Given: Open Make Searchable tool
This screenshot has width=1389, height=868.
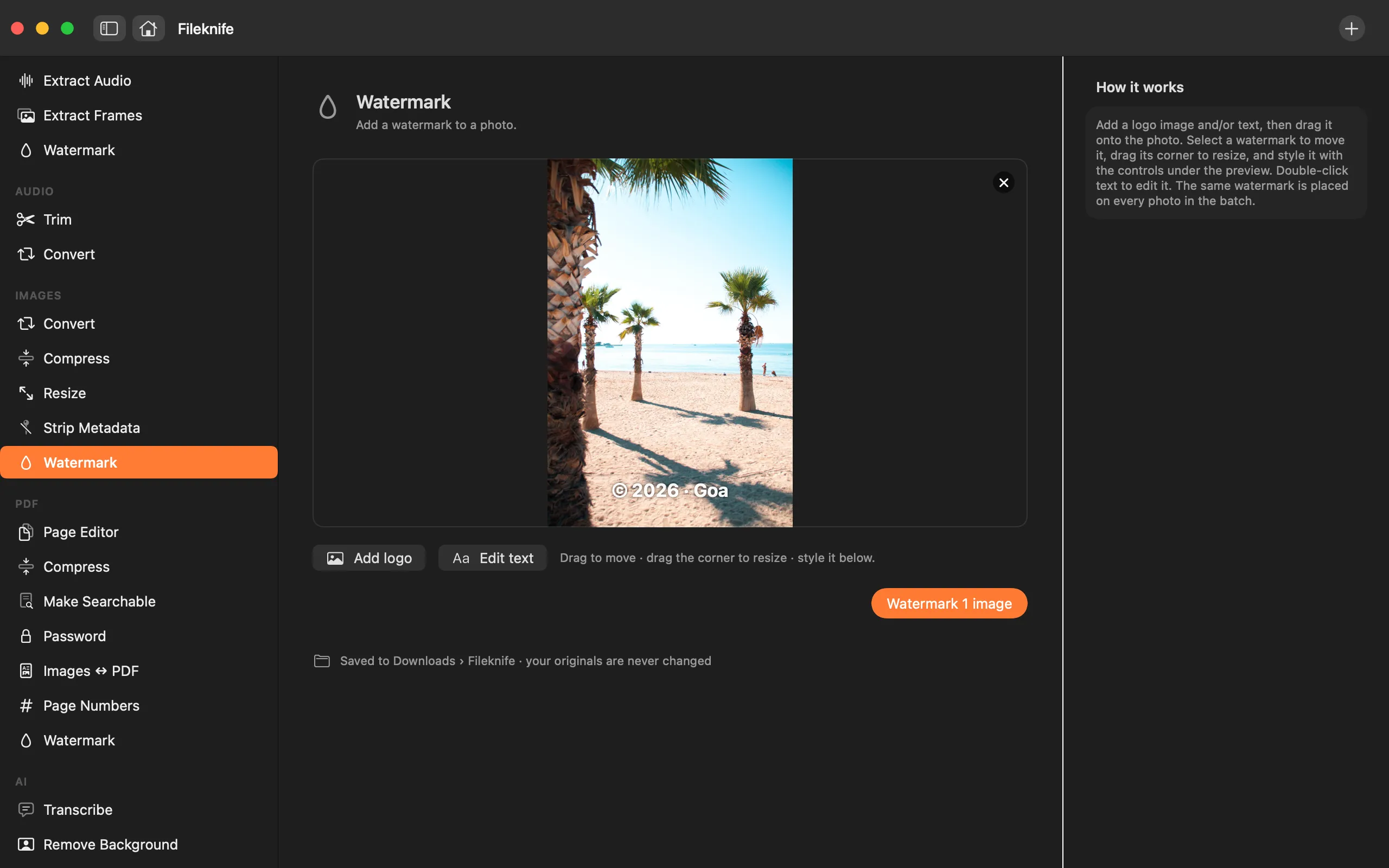Looking at the screenshot, I should 139,601.
